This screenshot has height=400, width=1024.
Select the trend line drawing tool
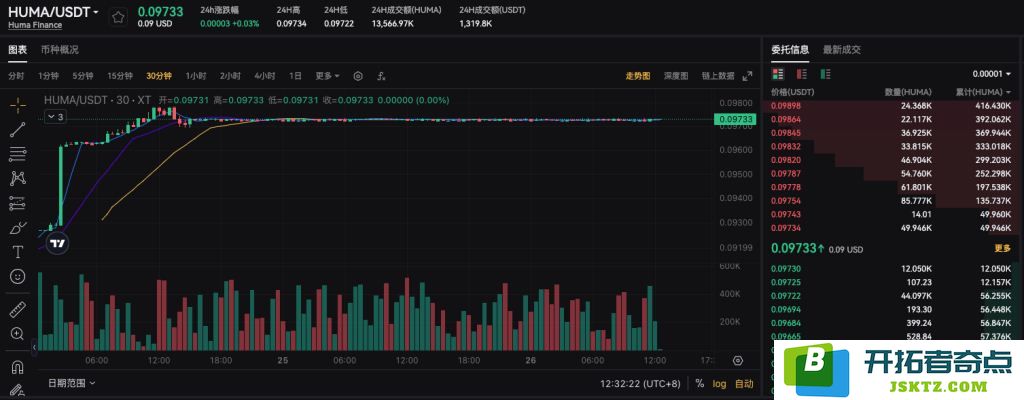point(18,129)
